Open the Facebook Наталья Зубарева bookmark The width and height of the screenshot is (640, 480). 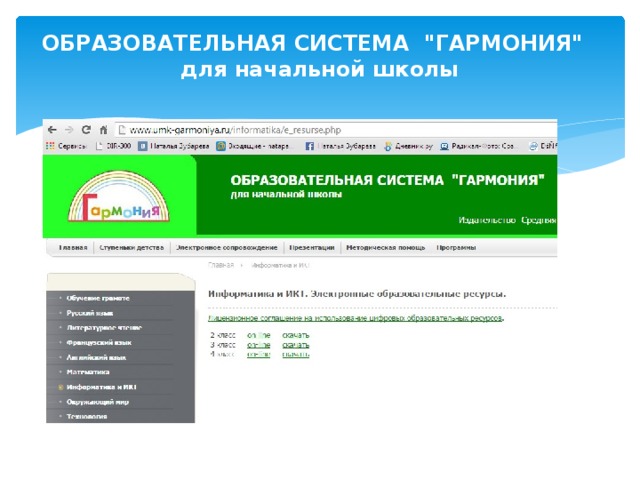point(340,146)
